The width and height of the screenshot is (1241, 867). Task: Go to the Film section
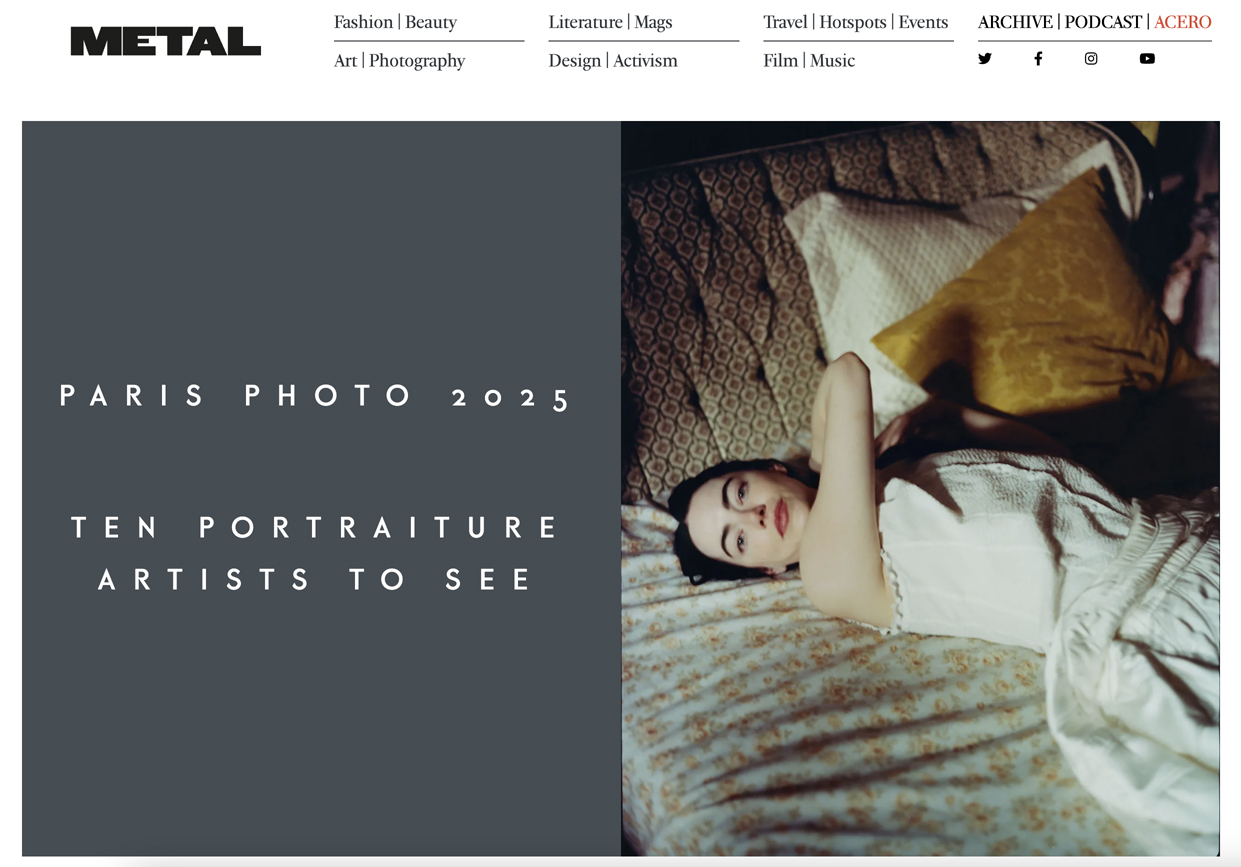[781, 60]
